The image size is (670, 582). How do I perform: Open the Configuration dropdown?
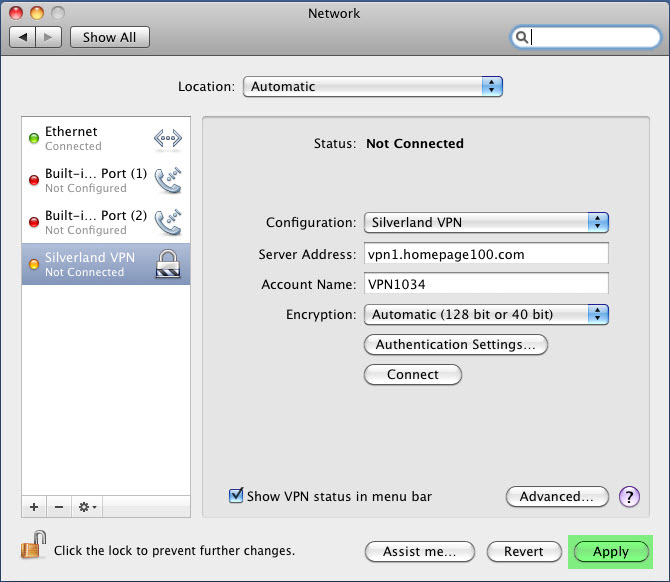(x=486, y=223)
